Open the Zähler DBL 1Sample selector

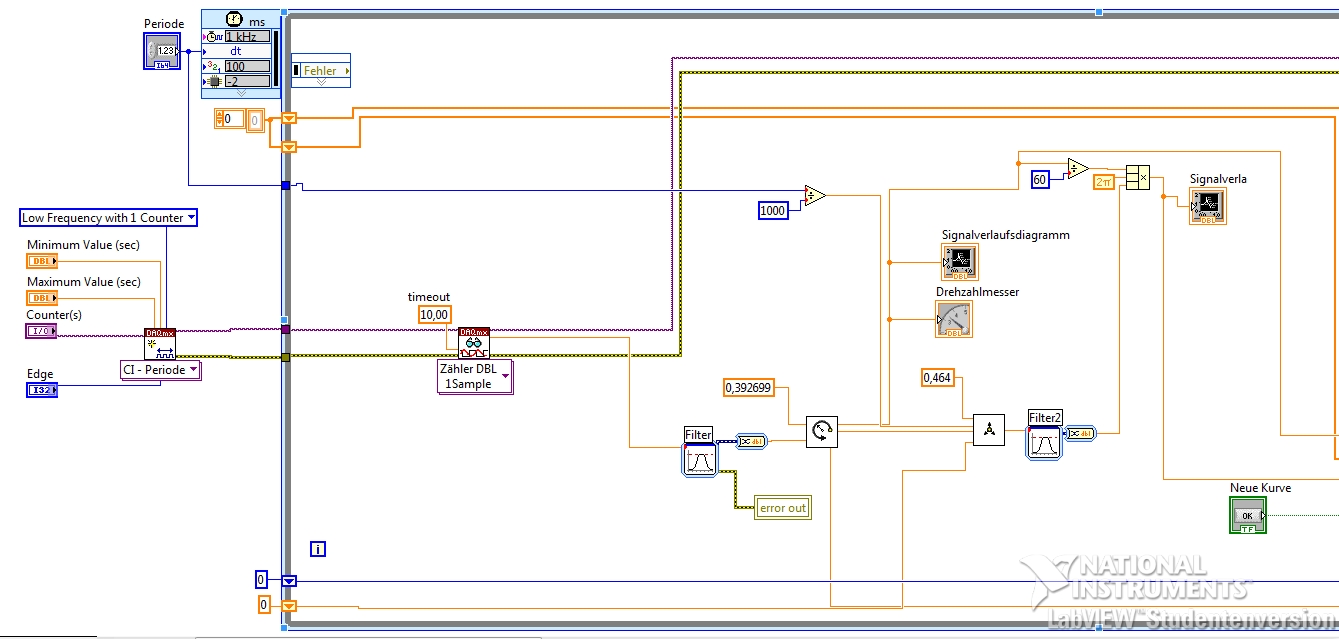pos(475,377)
